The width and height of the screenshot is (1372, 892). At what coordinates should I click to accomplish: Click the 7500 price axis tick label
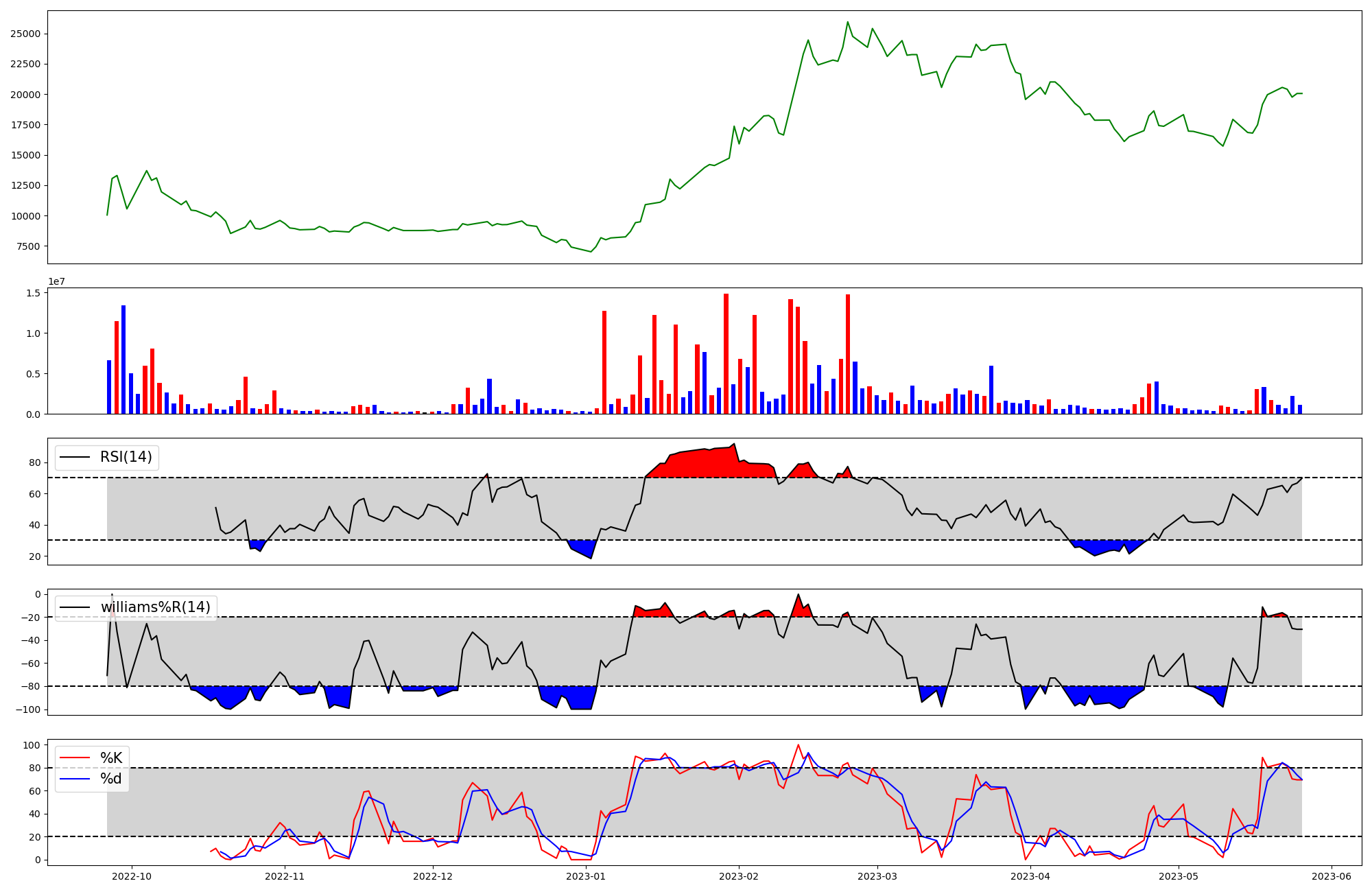(x=28, y=246)
